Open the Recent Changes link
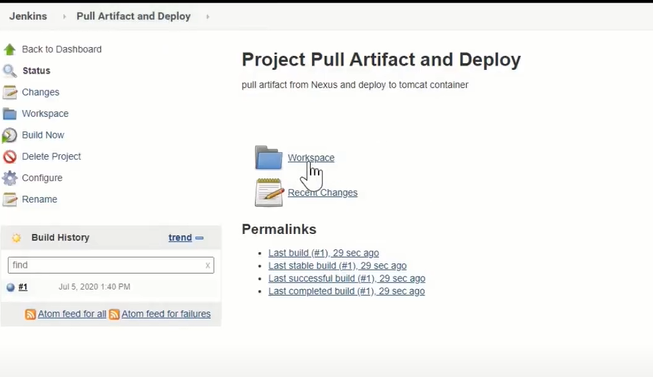653x377 pixels. (323, 192)
